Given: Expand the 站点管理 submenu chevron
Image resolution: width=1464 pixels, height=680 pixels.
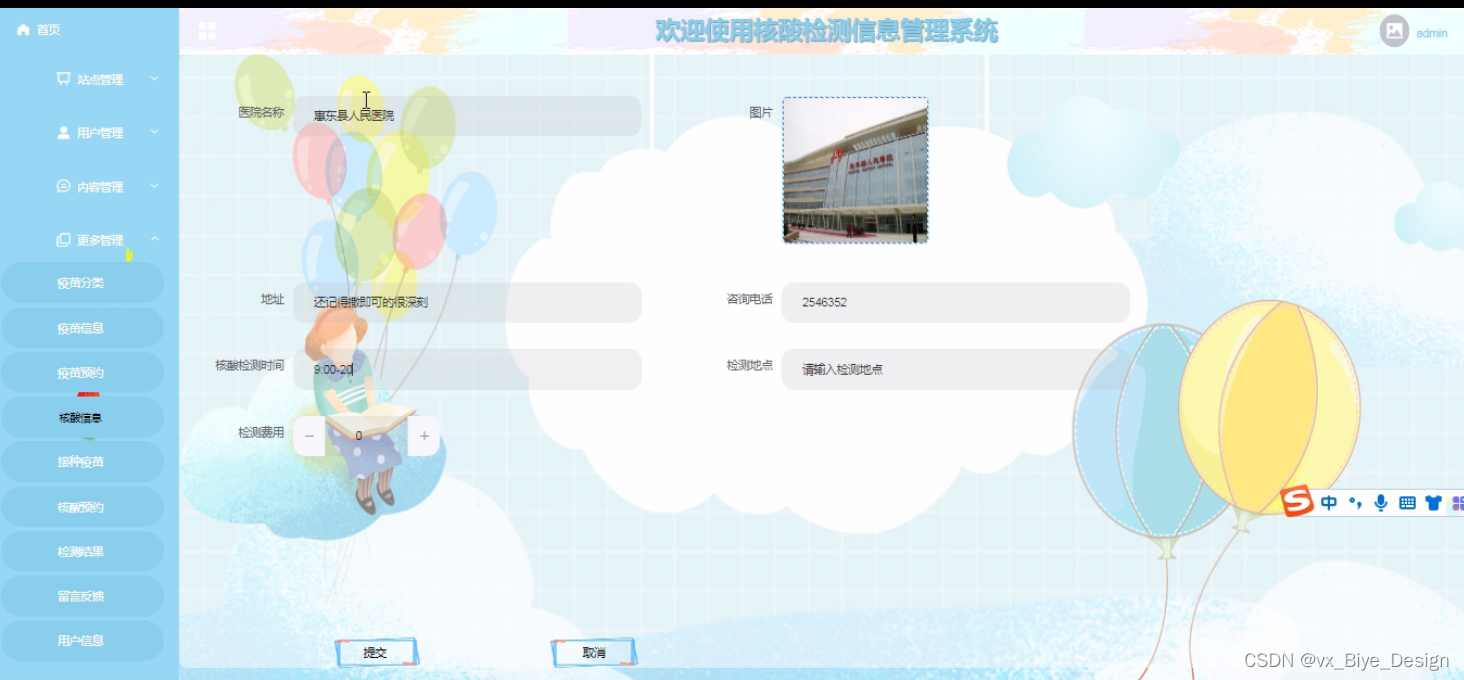Looking at the screenshot, I should tap(155, 78).
